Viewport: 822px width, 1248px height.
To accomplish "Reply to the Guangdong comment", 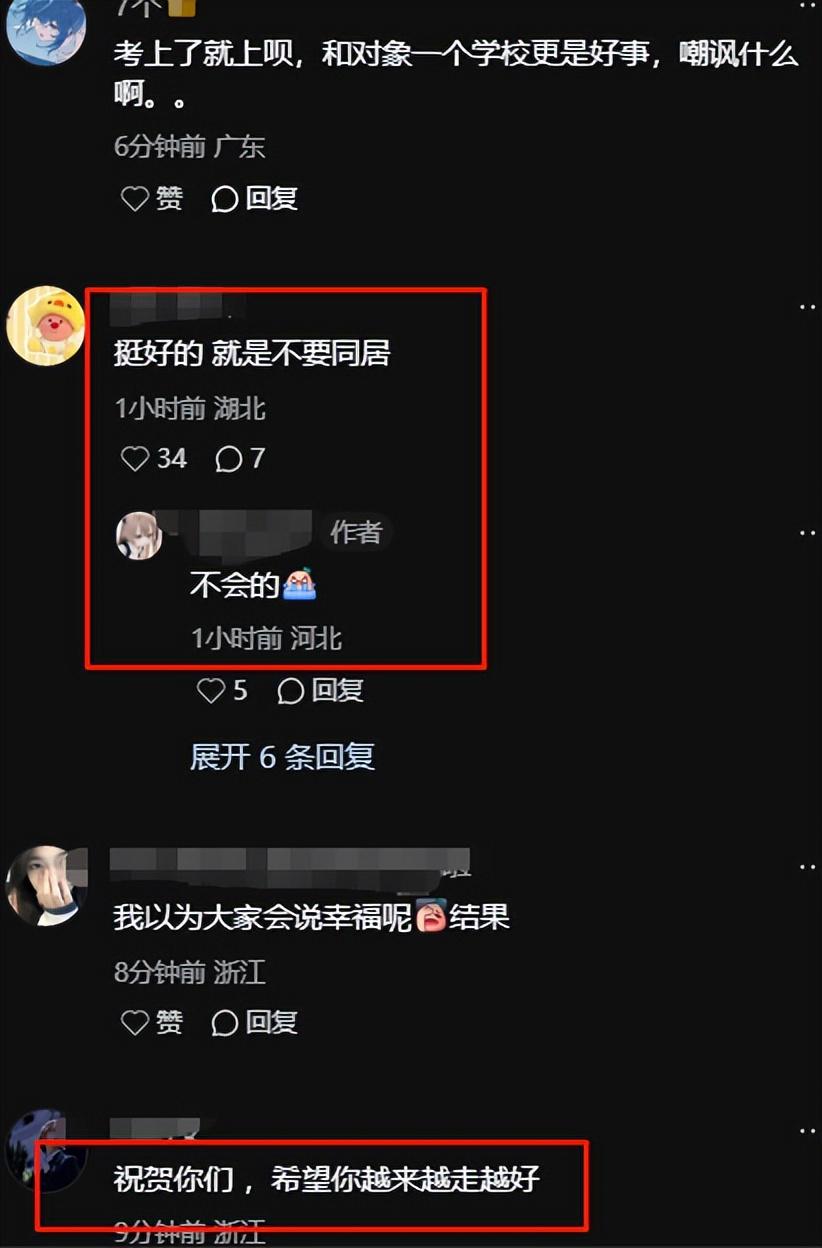I will 255,198.
